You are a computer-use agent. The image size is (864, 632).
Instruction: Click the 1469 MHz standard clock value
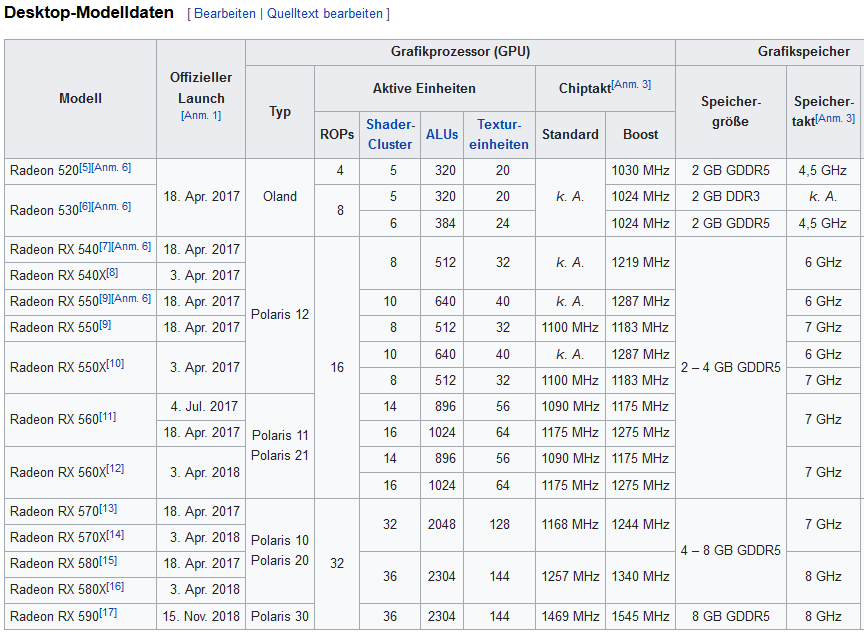tap(570, 616)
